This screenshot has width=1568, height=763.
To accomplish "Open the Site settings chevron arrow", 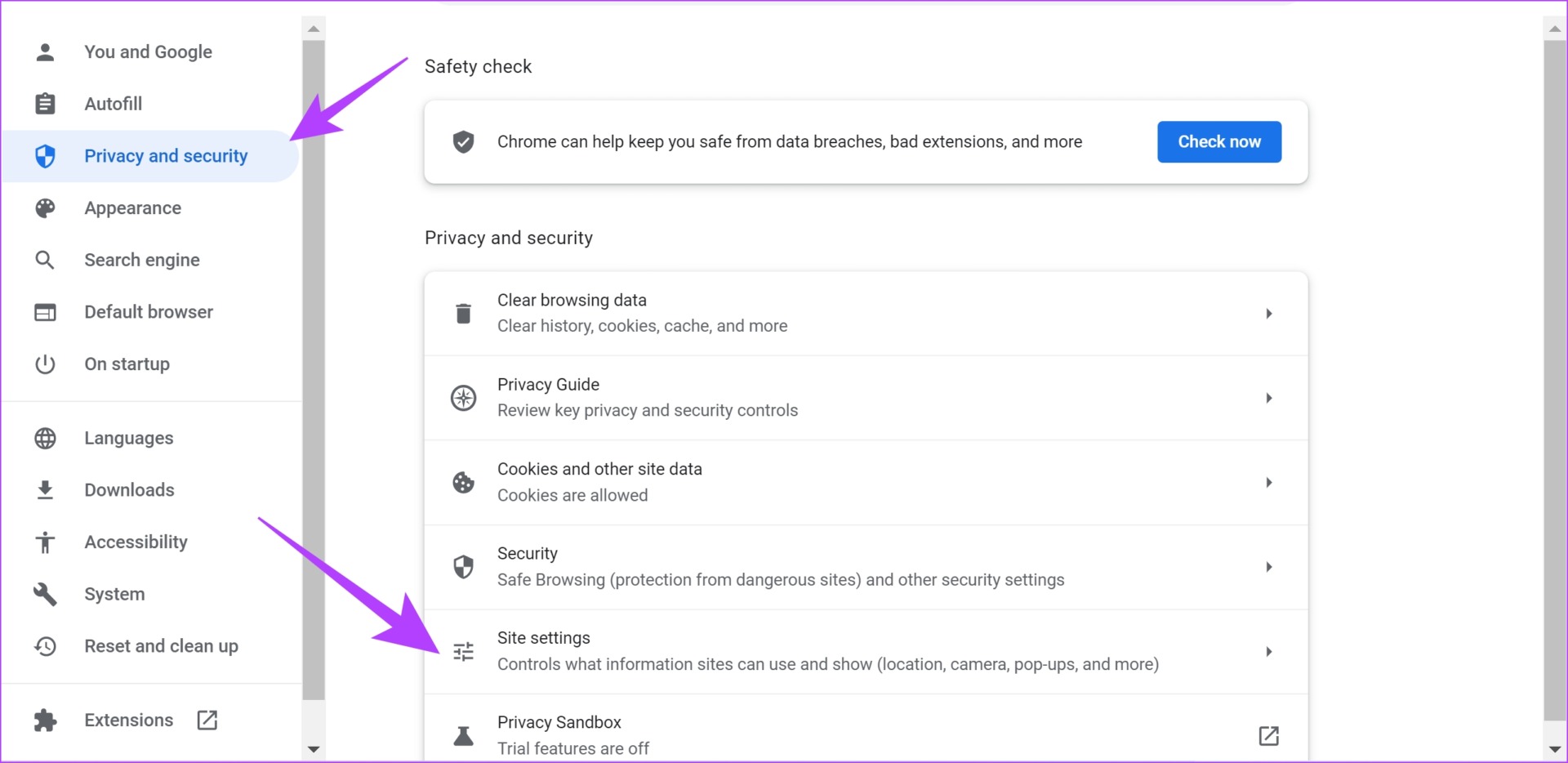I will (1268, 651).
